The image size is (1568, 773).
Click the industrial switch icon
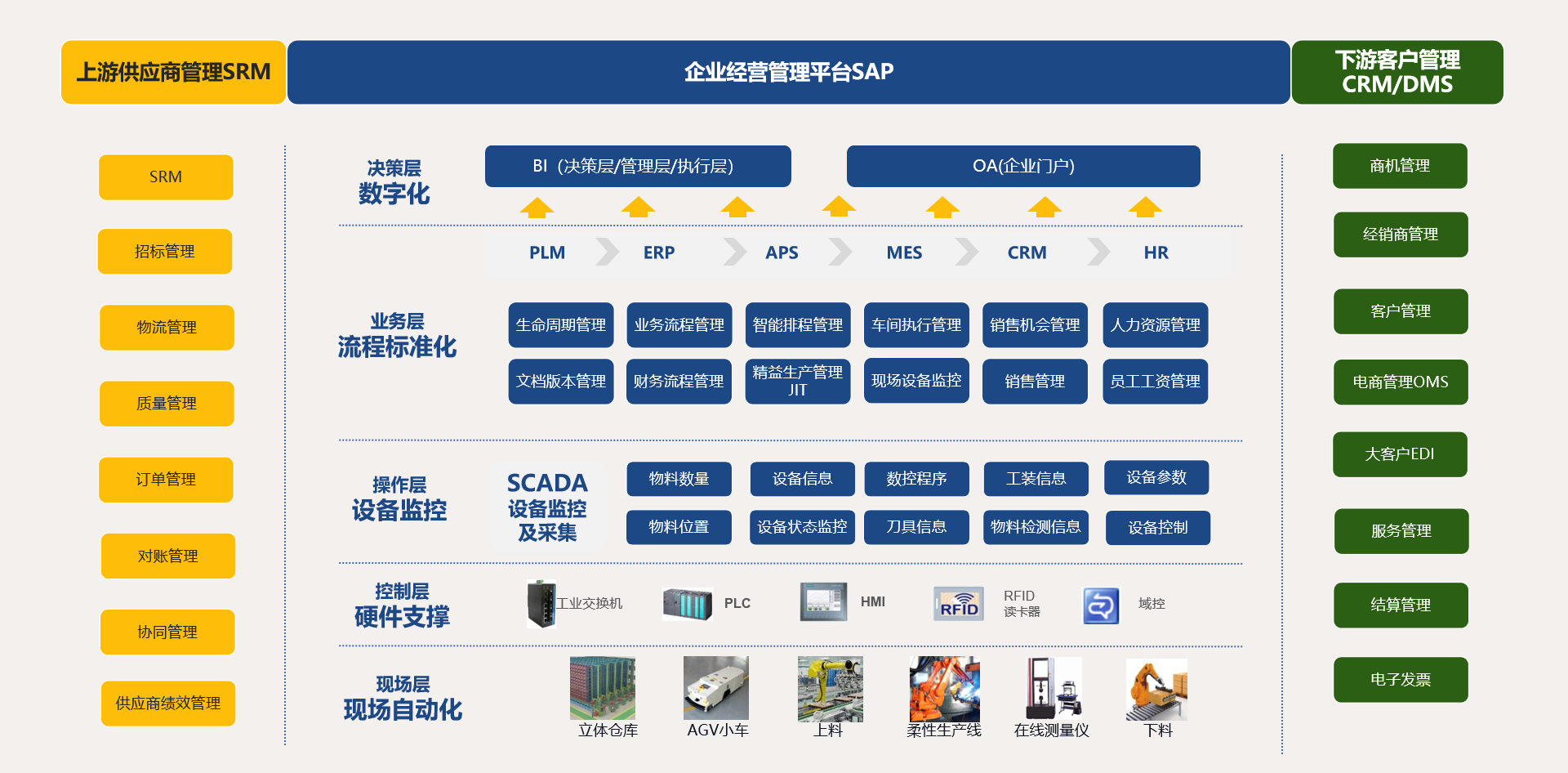coord(541,604)
